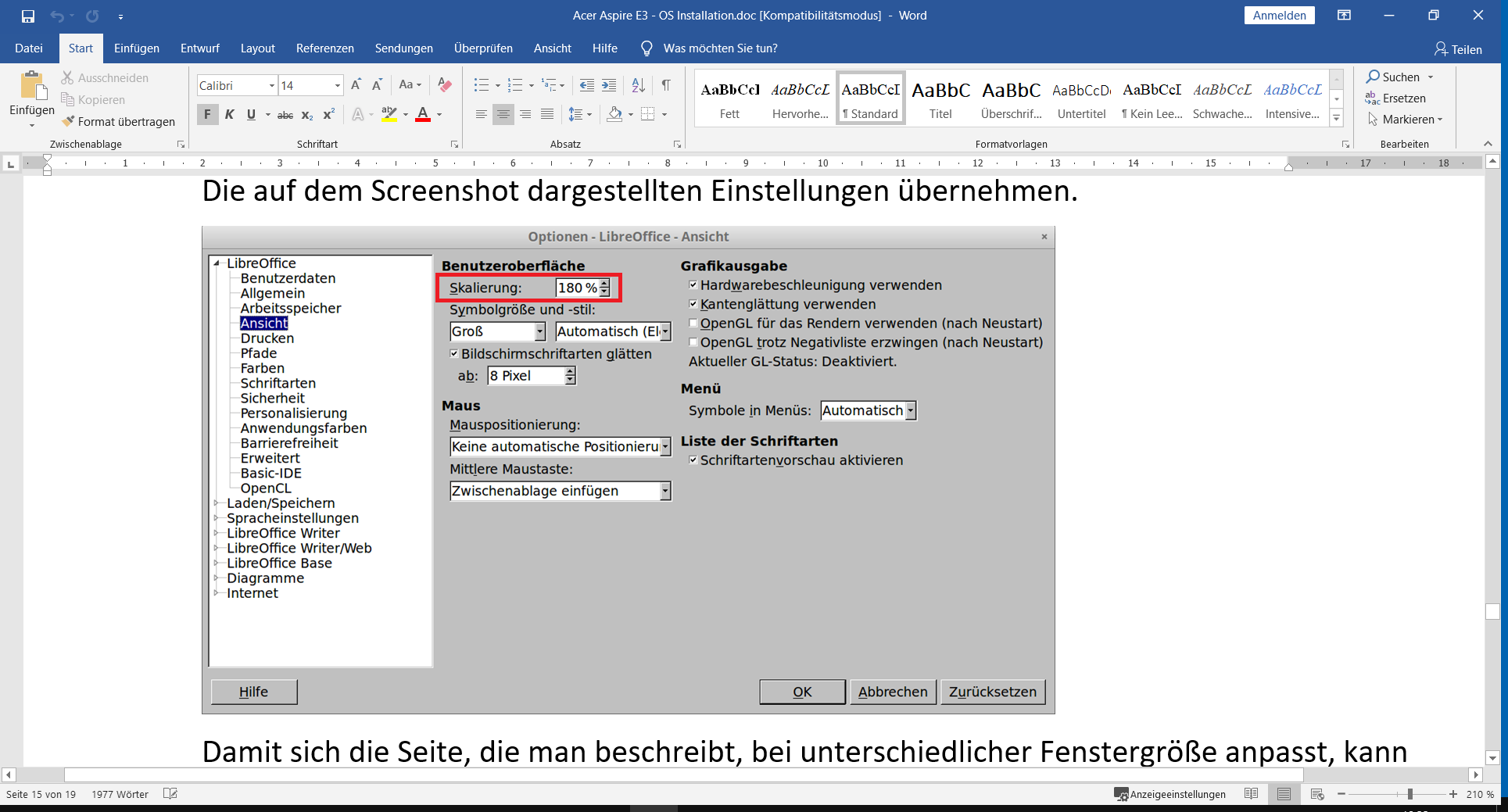This screenshot has height=812, width=1508.
Task: Open the Zwischenablage dialog launcher
Action: (181, 145)
